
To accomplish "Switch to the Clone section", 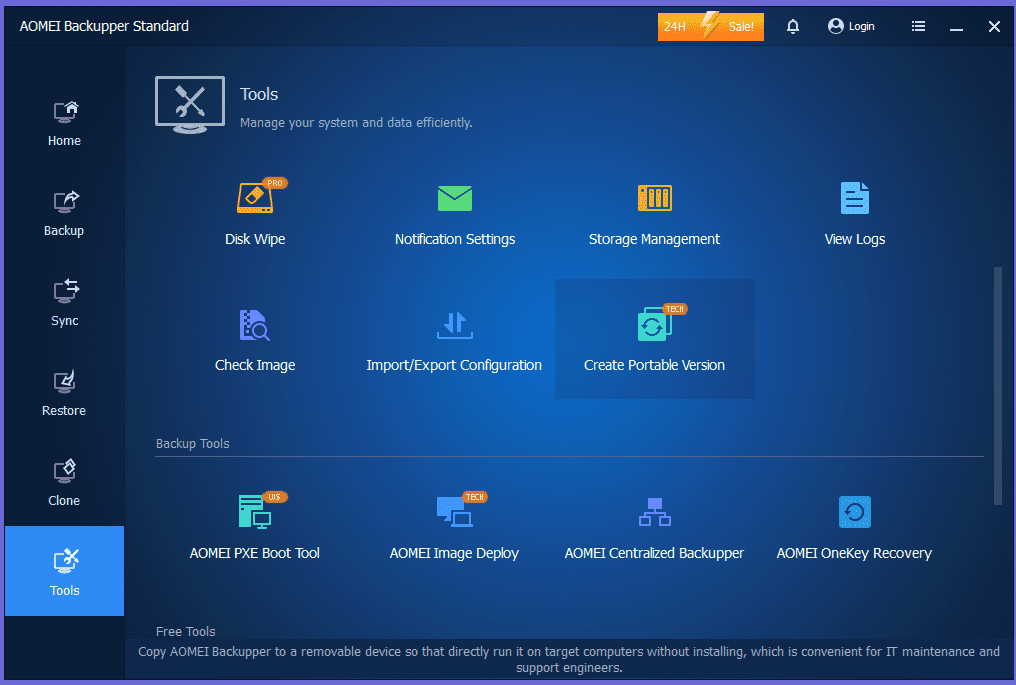I will point(64,483).
